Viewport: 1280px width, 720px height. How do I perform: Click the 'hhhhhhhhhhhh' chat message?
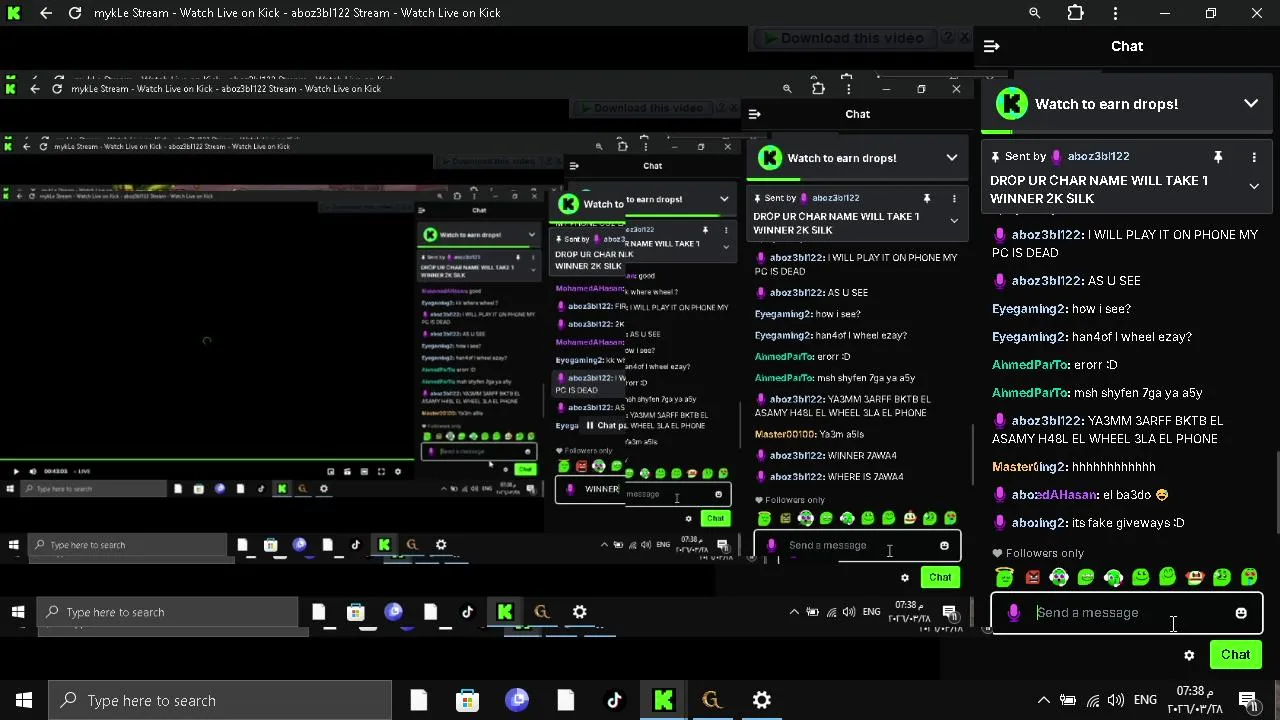pos(1113,467)
